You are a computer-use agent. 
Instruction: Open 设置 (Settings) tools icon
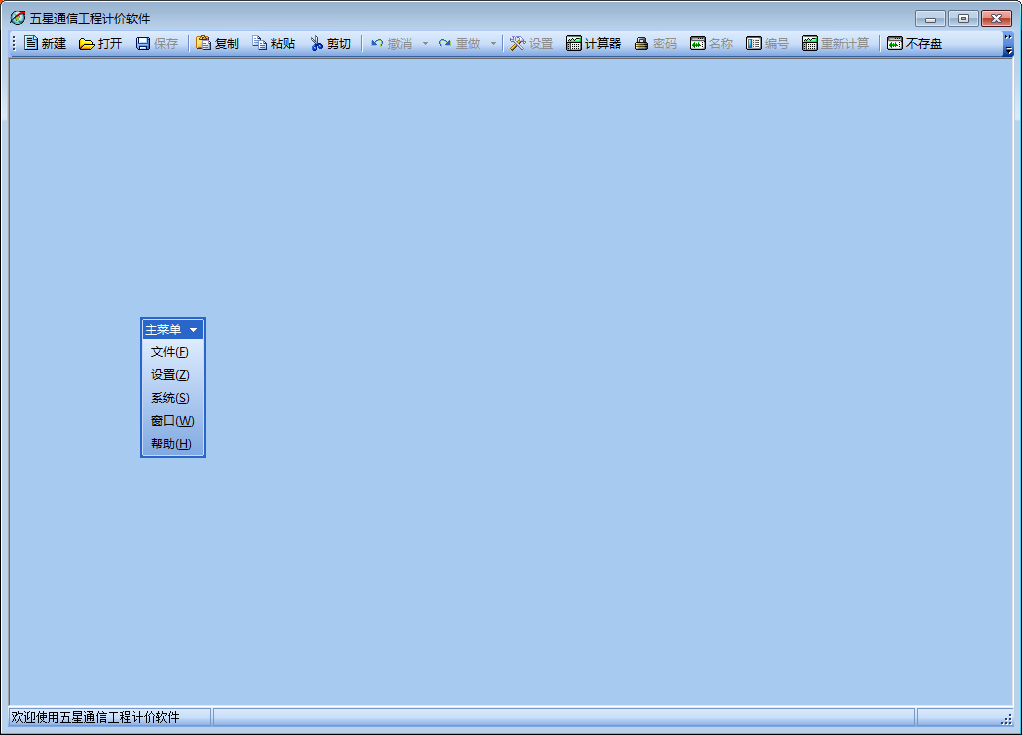tap(518, 43)
